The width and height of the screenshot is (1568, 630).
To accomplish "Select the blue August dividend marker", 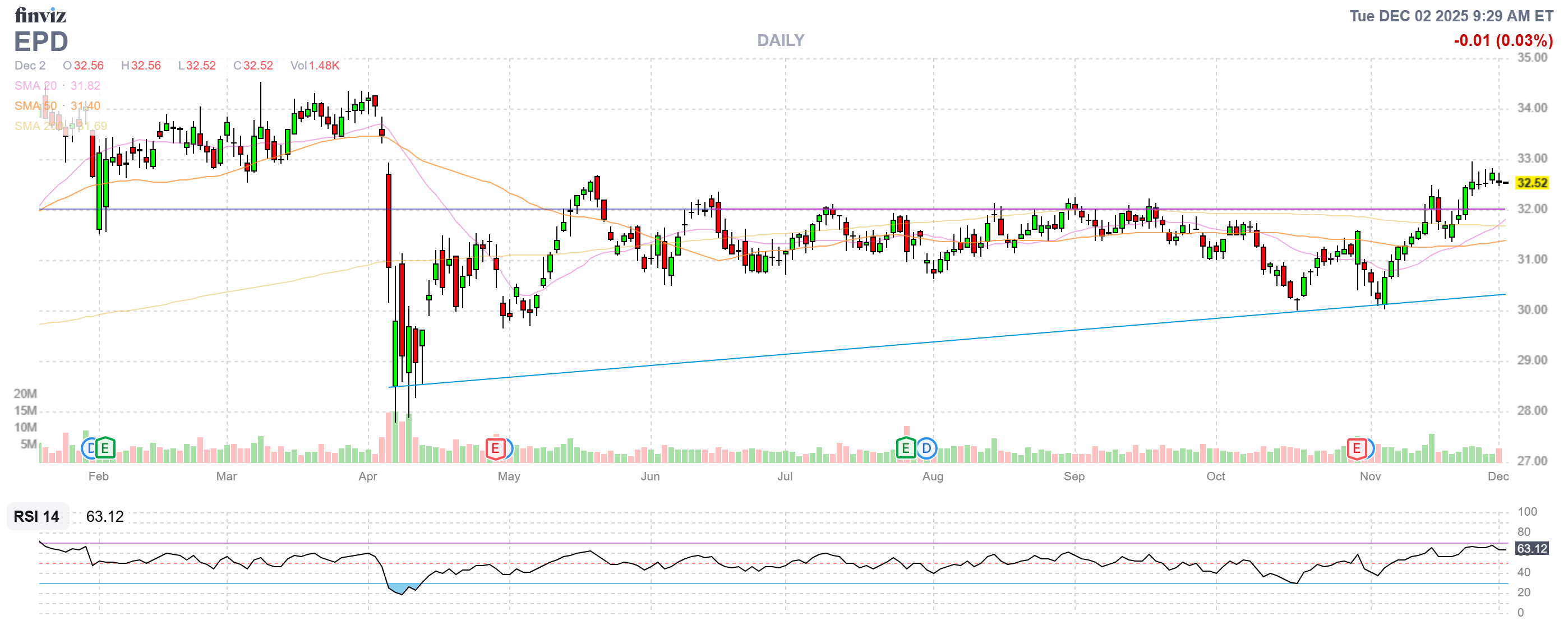I will (x=926, y=449).
